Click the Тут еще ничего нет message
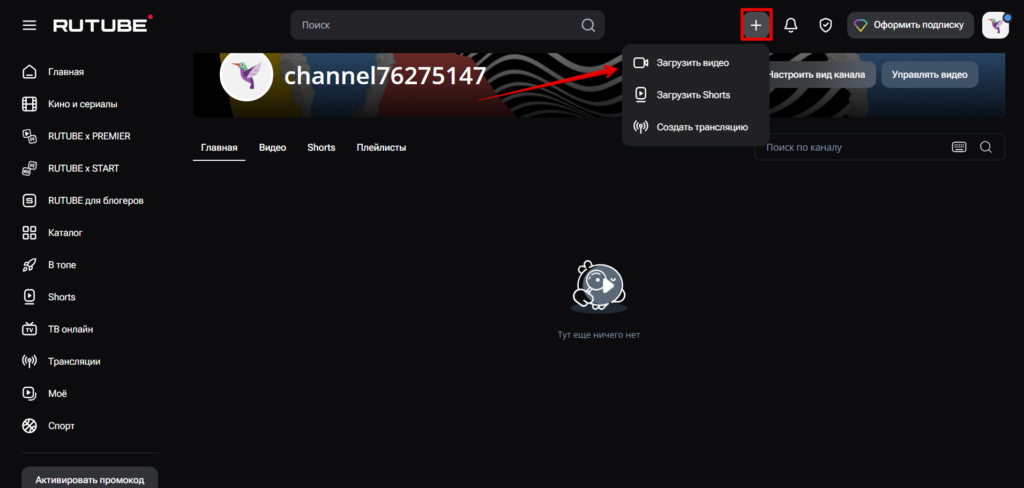Viewport: 1024px width, 488px height. 599,334
